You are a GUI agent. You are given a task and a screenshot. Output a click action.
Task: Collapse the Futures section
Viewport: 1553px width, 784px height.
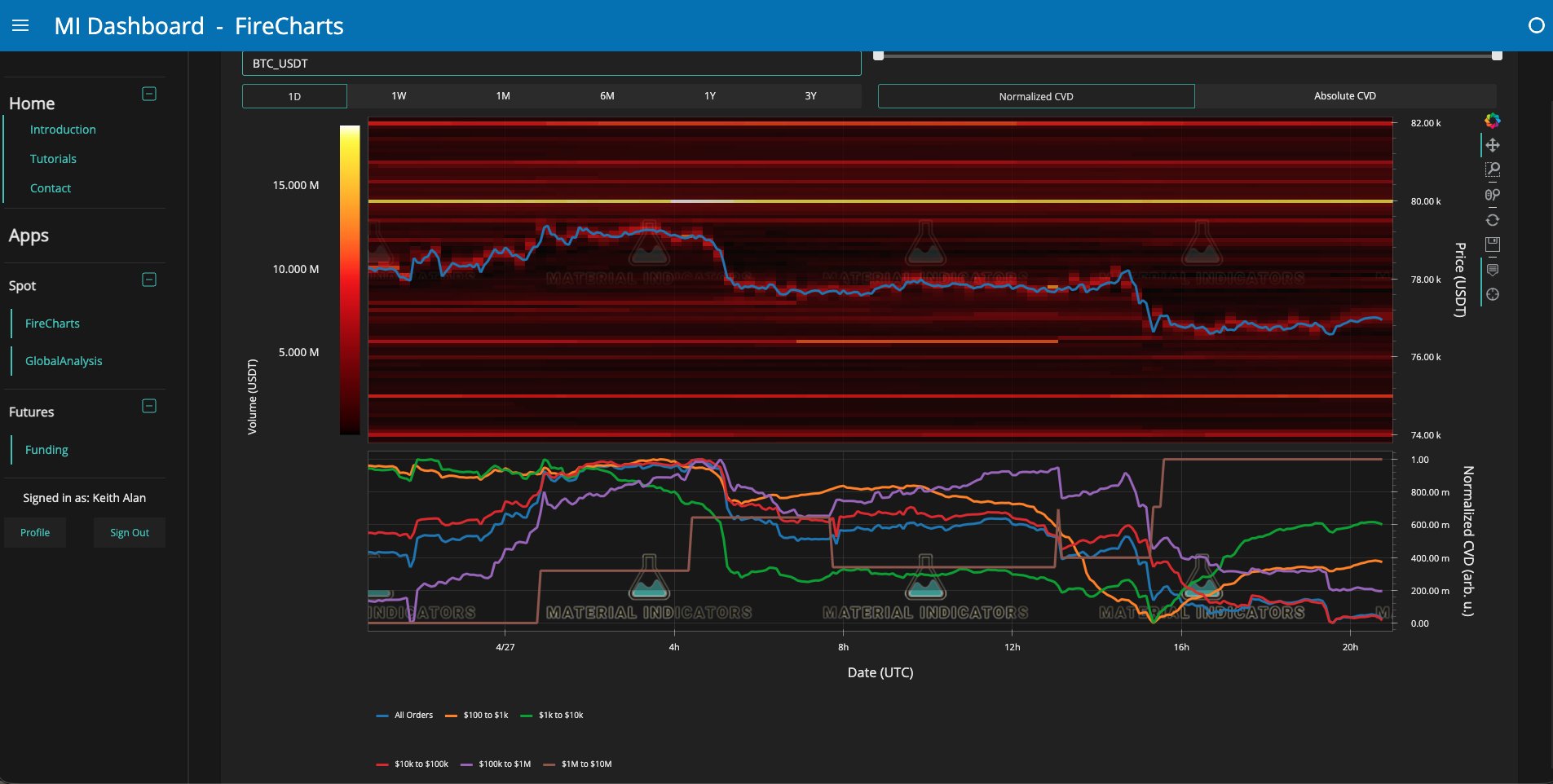(149, 407)
